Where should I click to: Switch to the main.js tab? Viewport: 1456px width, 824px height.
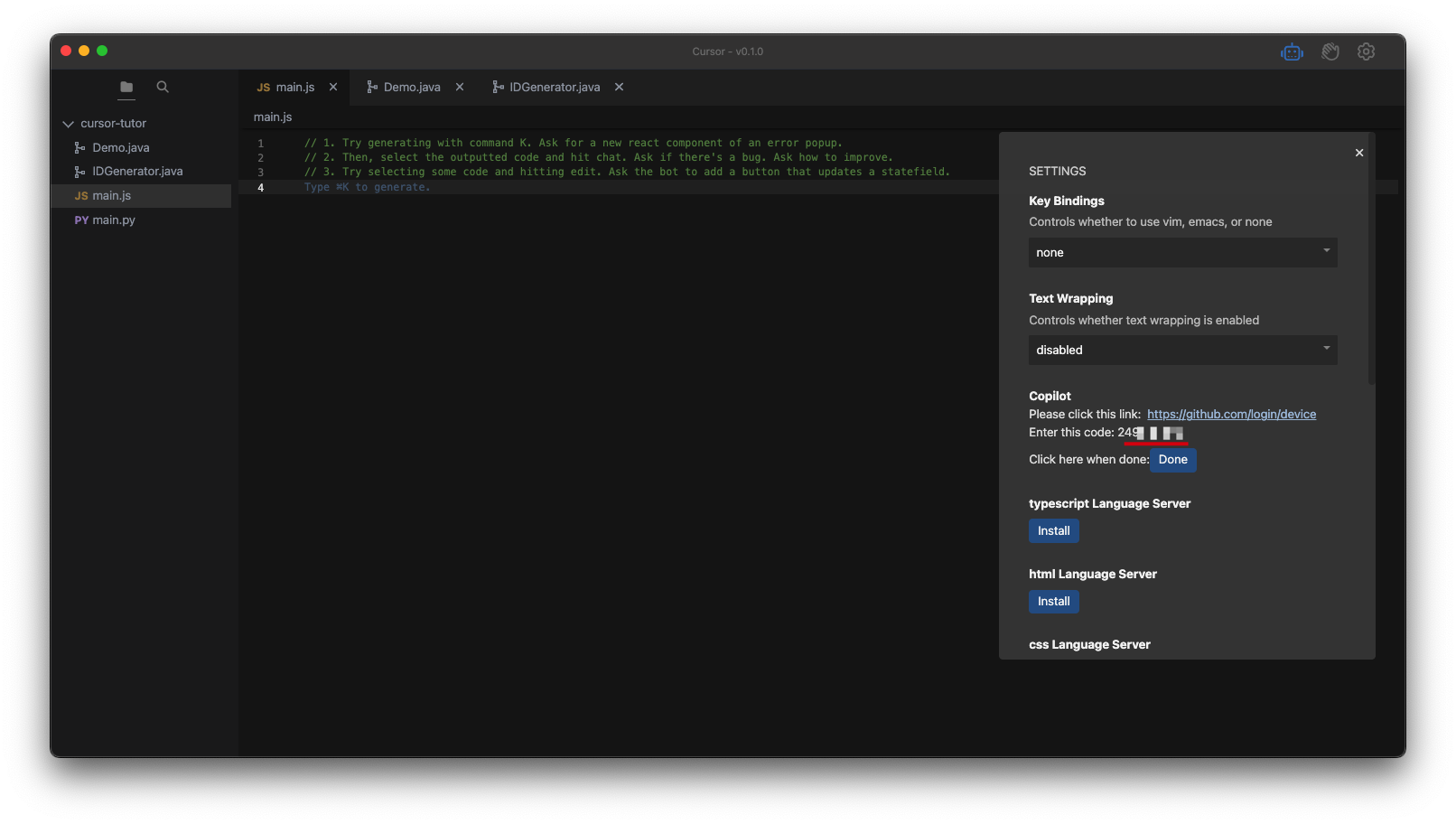(x=295, y=87)
